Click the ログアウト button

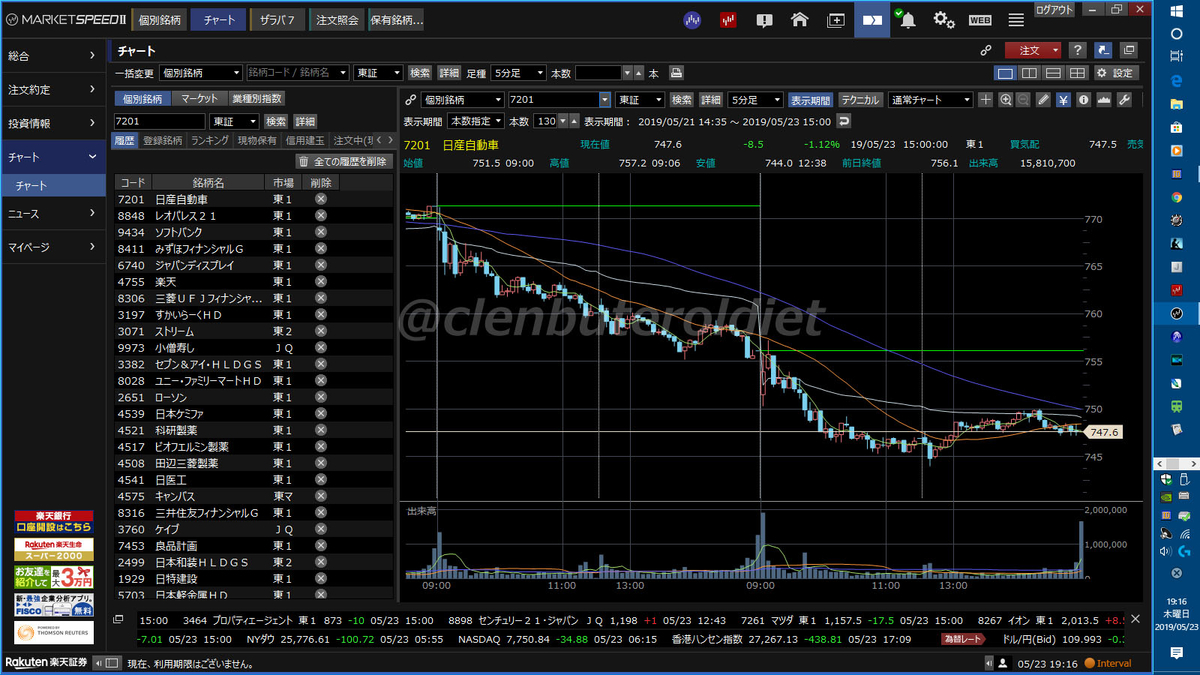1056,9
